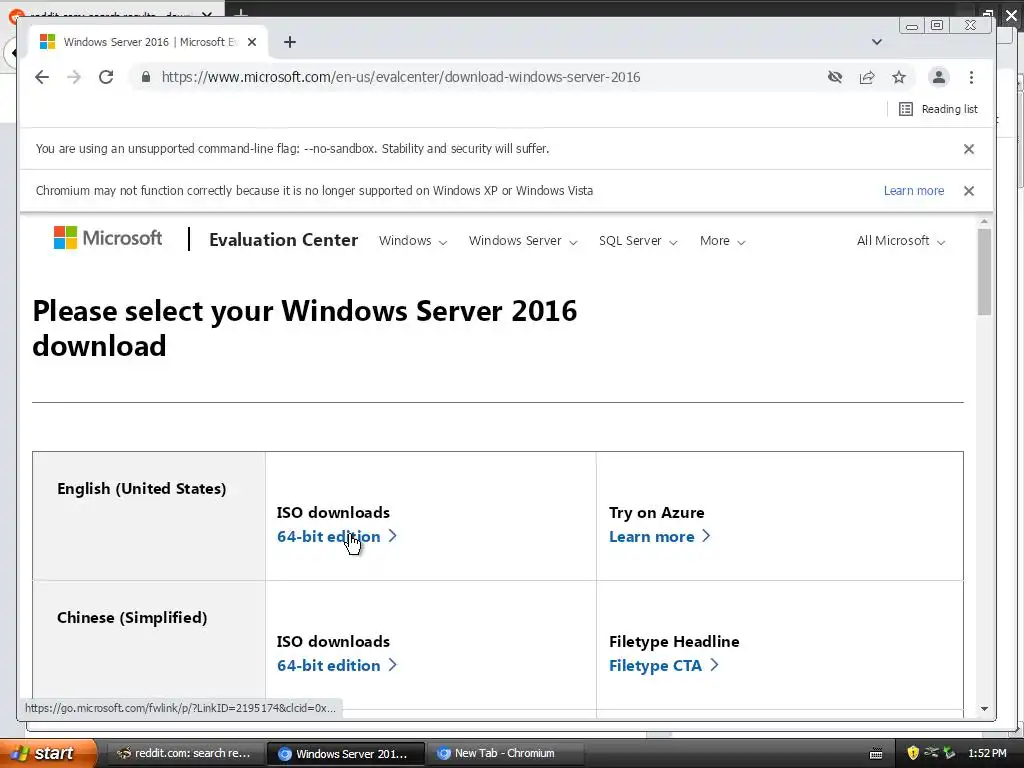
Task: Open the Windows Start button
Action: click(47, 753)
